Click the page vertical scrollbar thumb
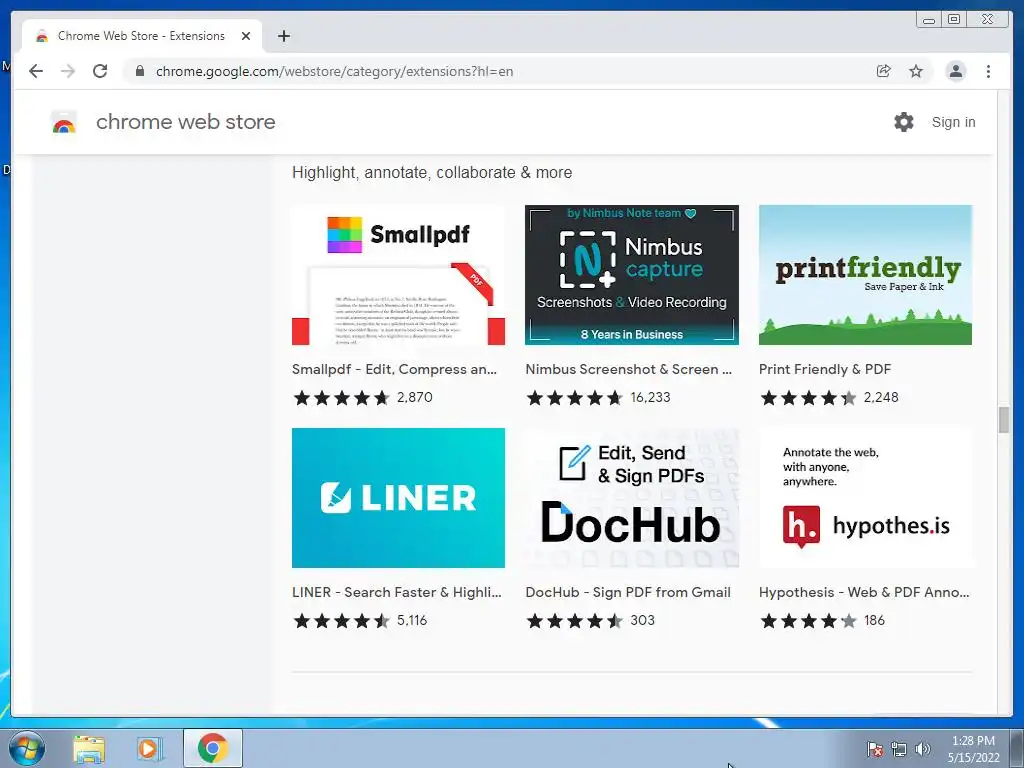 point(1004,419)
